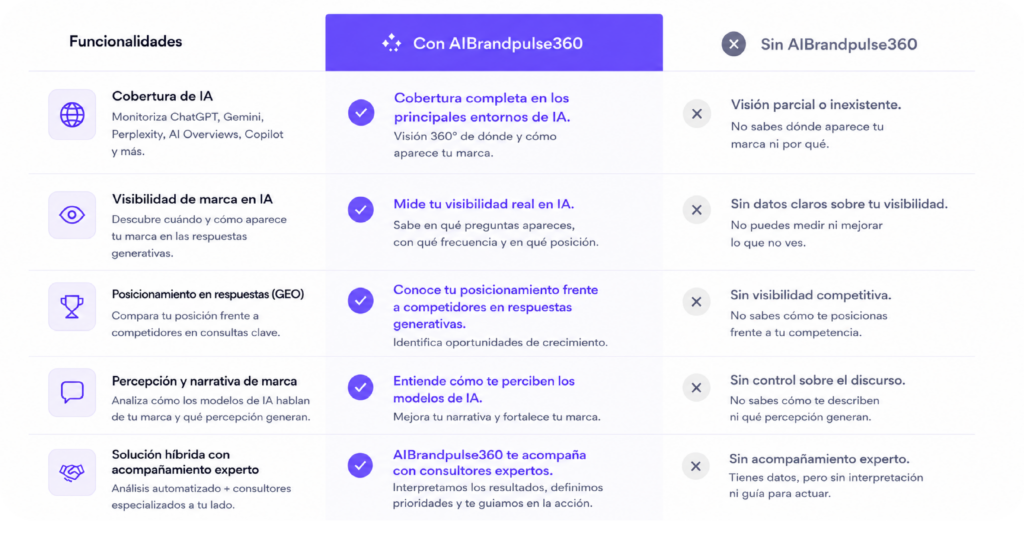Click the Funcionalidades heading

click(125, 41)
